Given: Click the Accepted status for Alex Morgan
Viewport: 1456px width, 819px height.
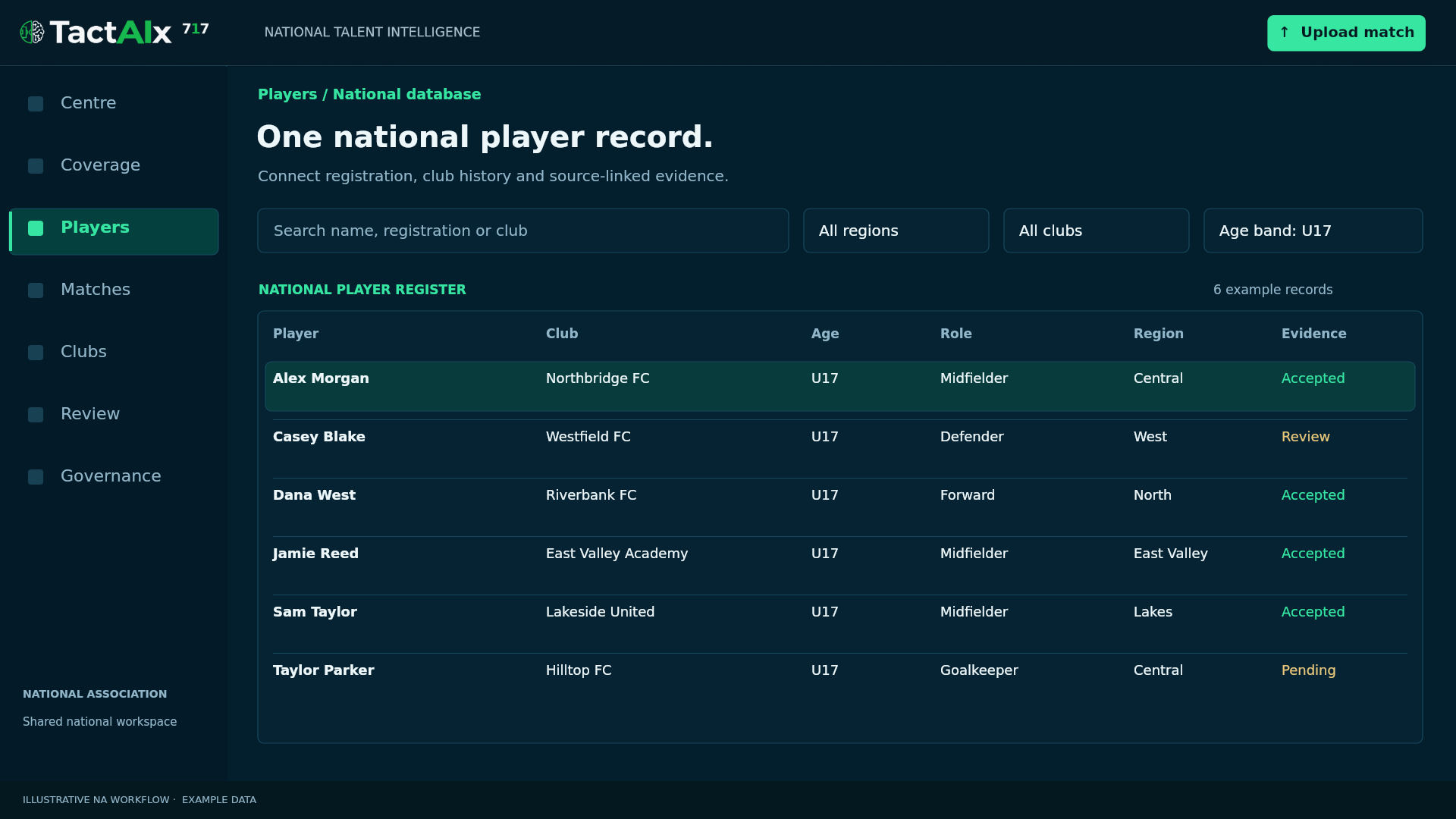Looking at the screenshot, I should (x=1313, y=378).
